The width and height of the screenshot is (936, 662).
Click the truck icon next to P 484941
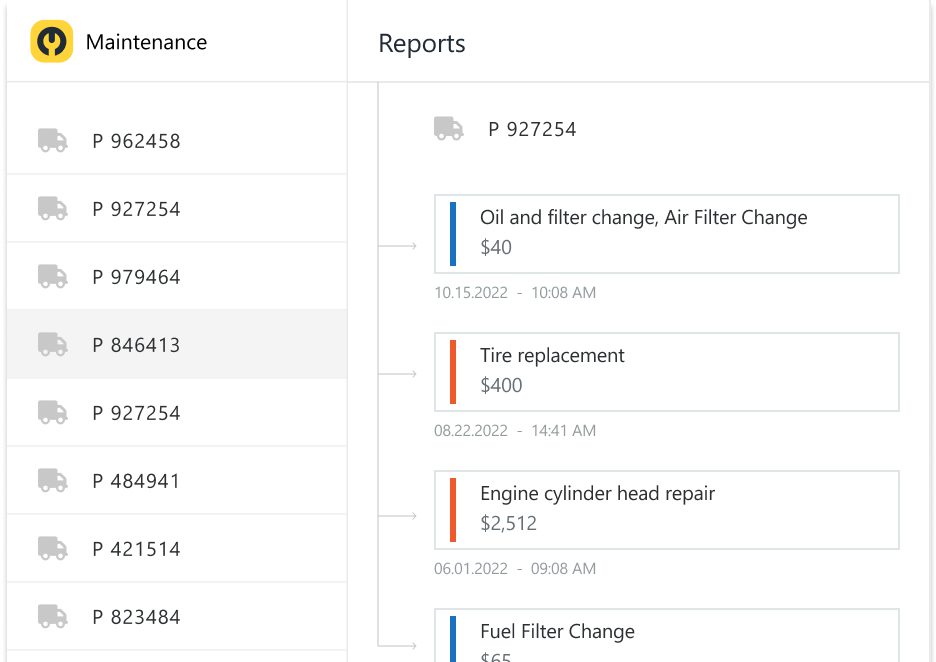(52, 480)
